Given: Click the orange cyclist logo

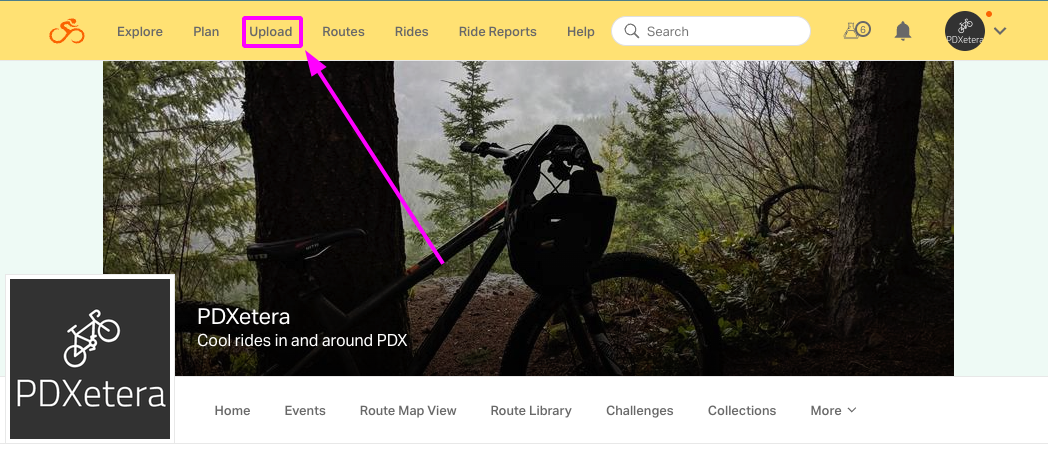Looking at the screenshot, I should point(67,31).
